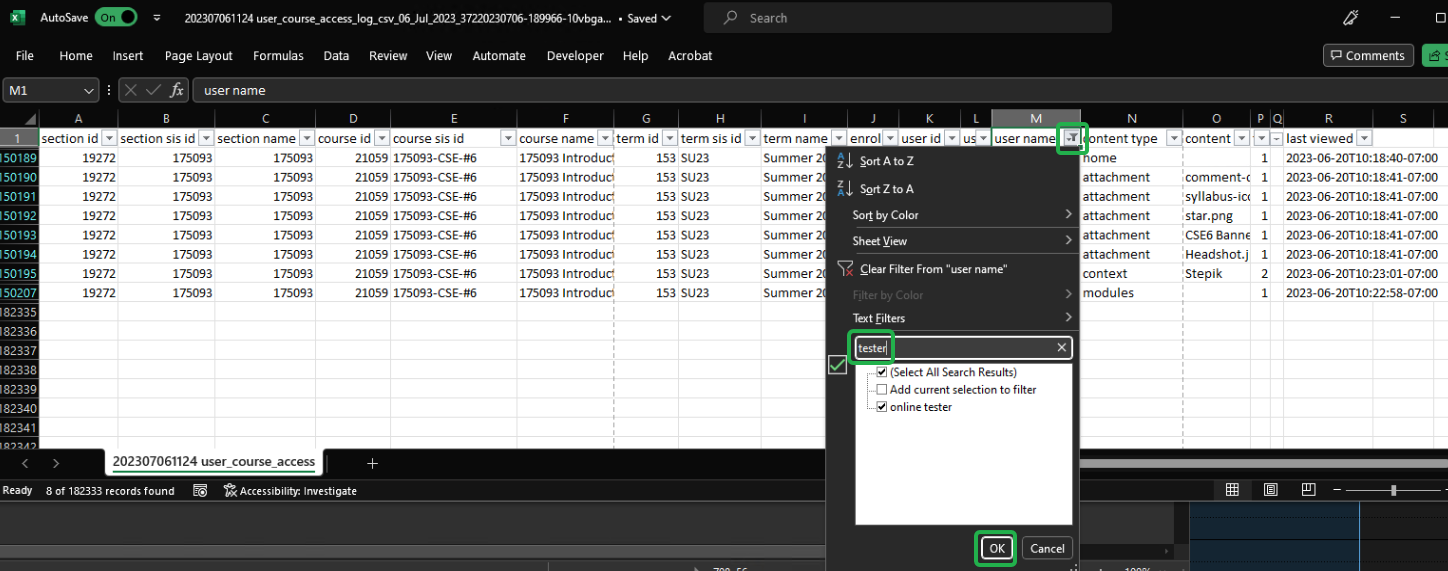The image size is (1448, 571).
Task: Switch to the Home ribbon tab
Action: pos(76,56)
